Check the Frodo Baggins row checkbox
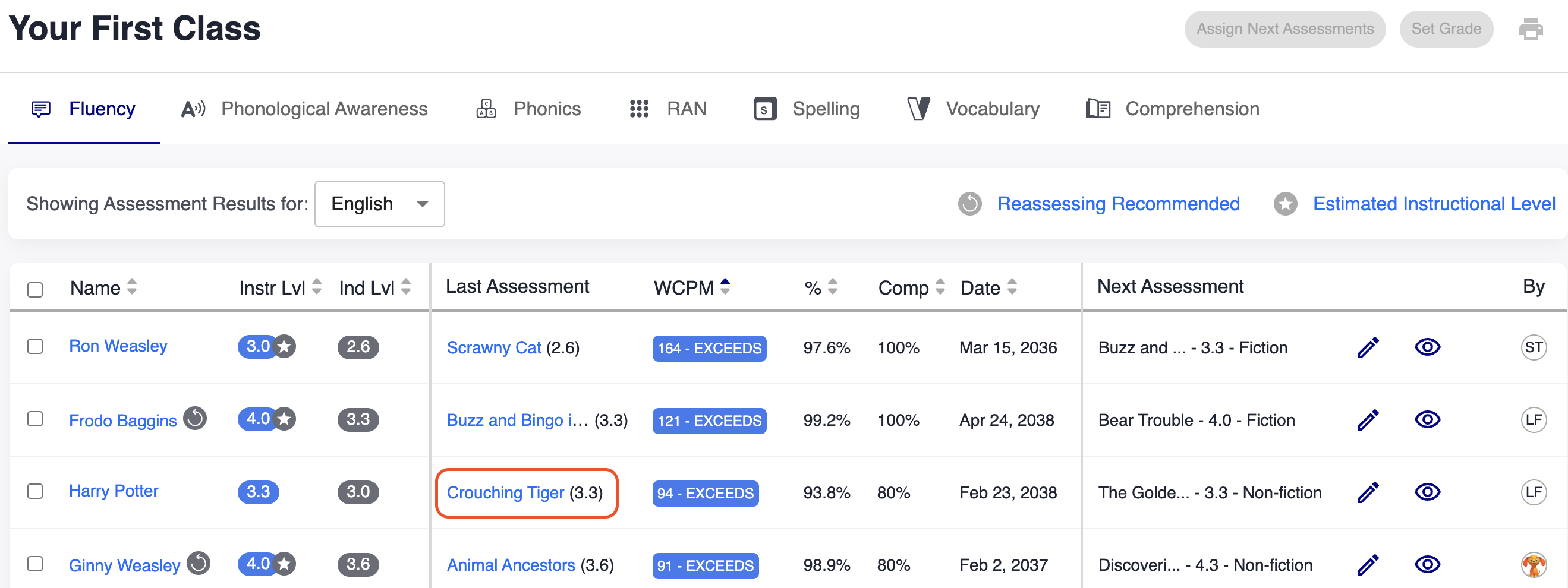This screenshot has width=1568, height=588. [x=35, y=419]
